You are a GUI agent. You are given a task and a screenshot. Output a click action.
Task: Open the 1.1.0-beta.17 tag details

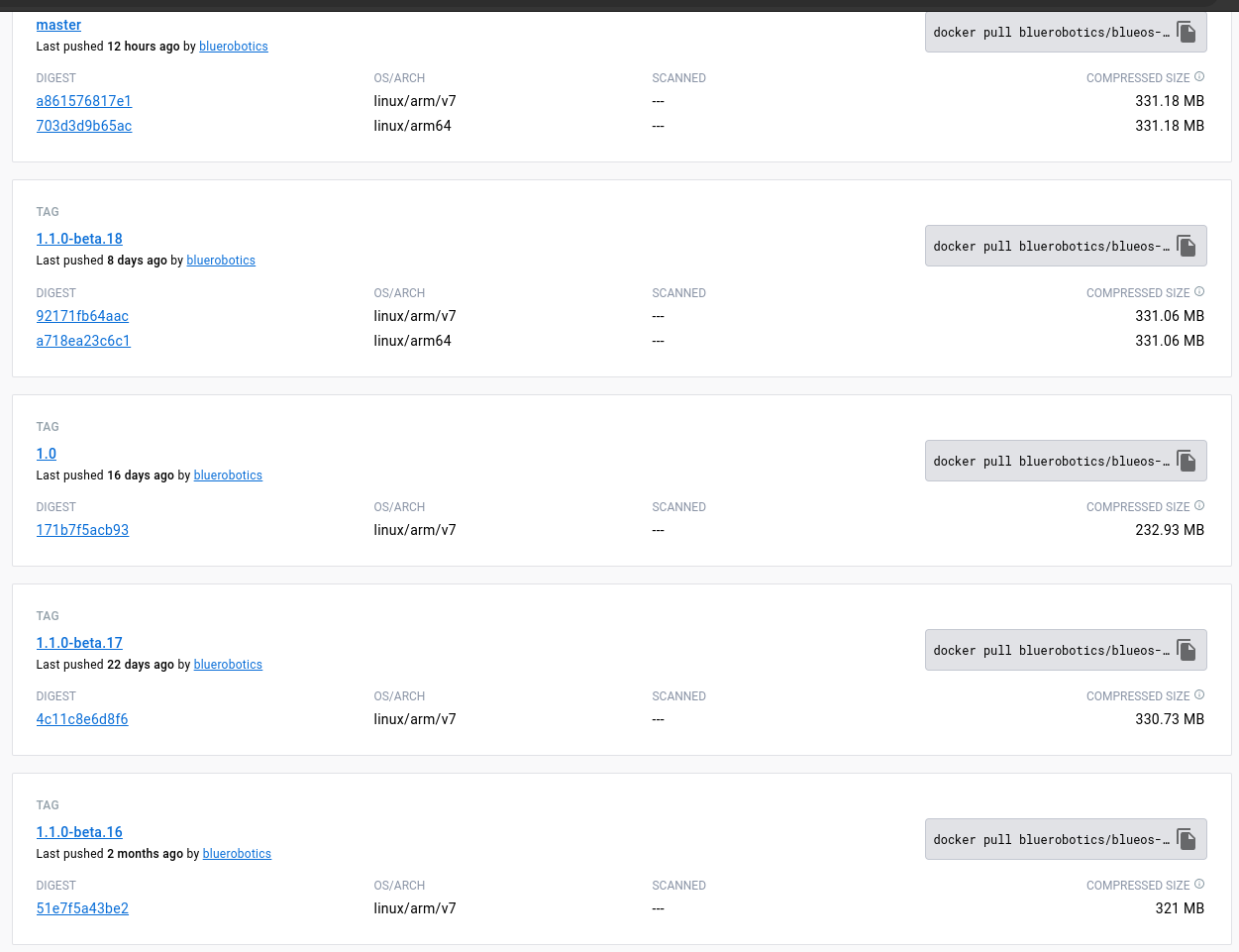[x=79, y=643]
